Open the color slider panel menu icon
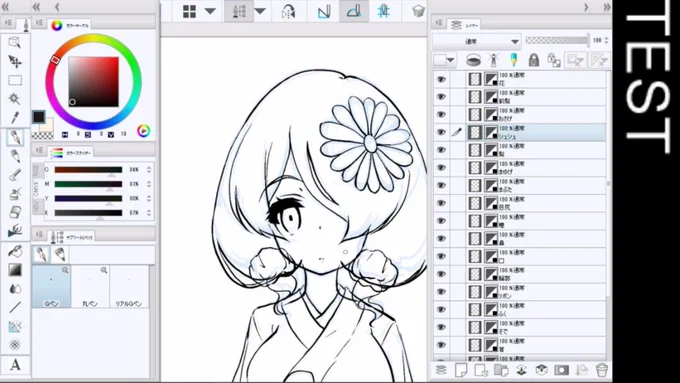The image size is (680, 383). (39, 150)
